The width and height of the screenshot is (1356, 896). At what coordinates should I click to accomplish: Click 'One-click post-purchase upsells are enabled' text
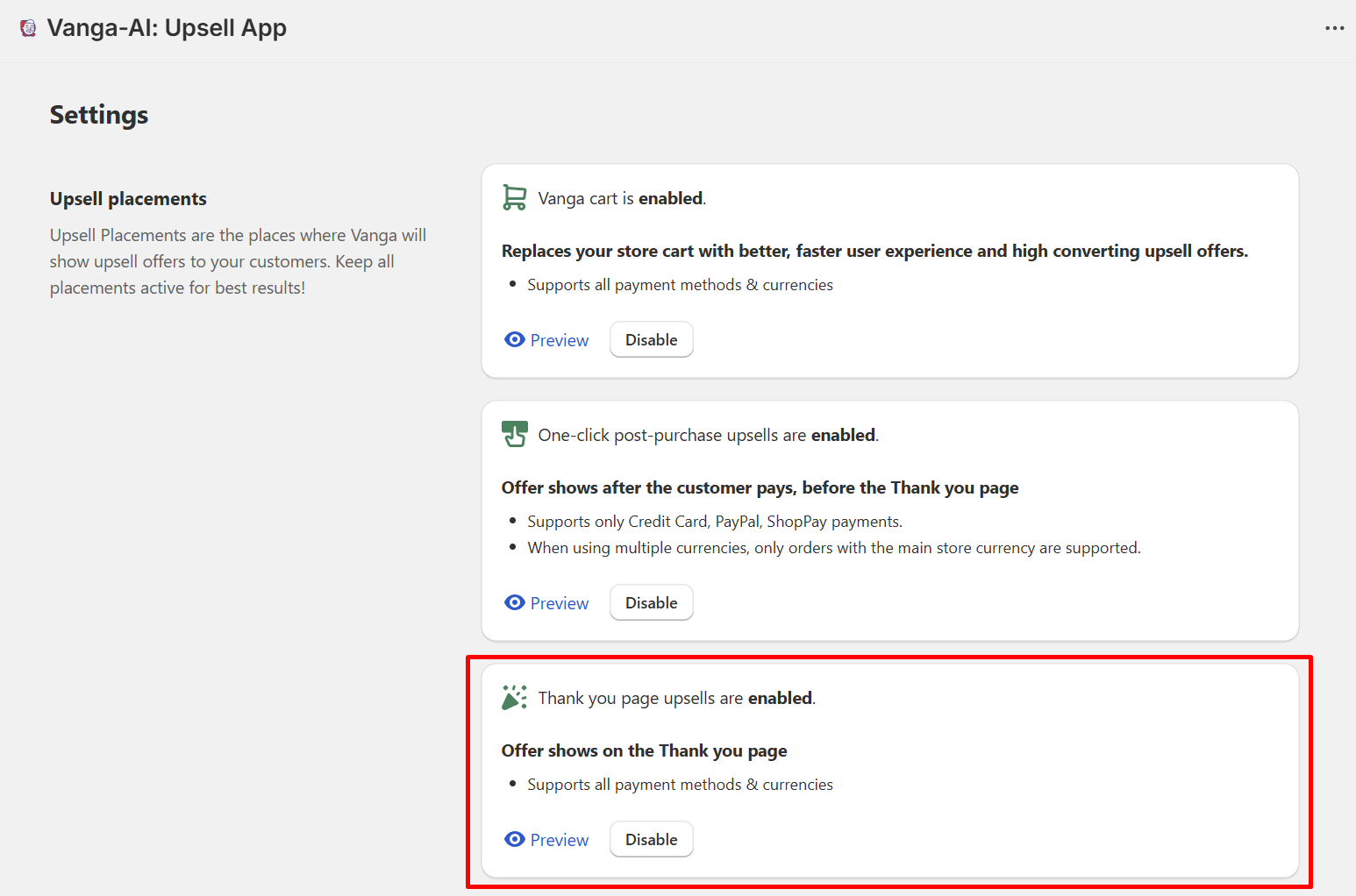(x=709, y=436)
